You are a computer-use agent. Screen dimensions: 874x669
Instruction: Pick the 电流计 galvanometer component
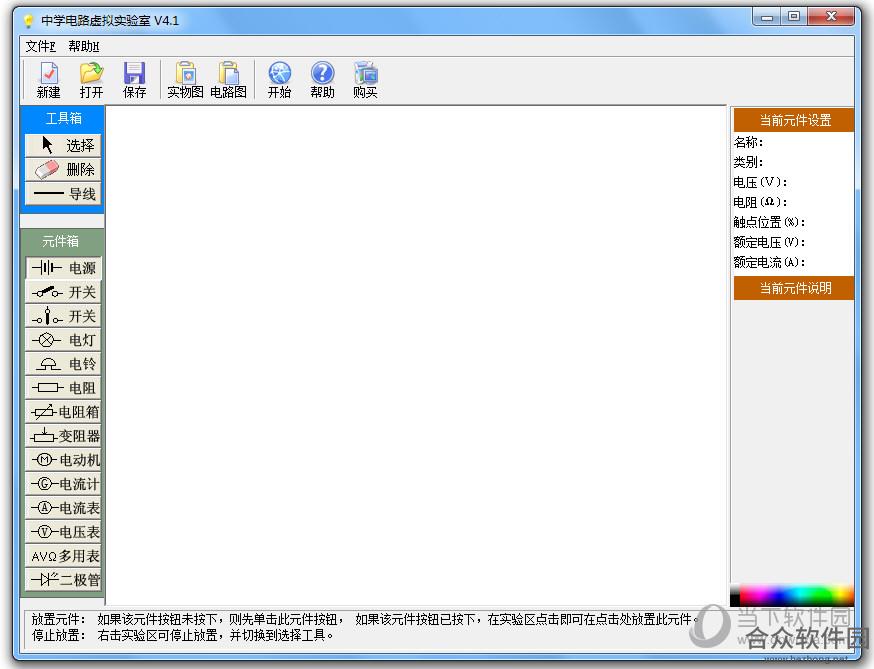point(64,484)
